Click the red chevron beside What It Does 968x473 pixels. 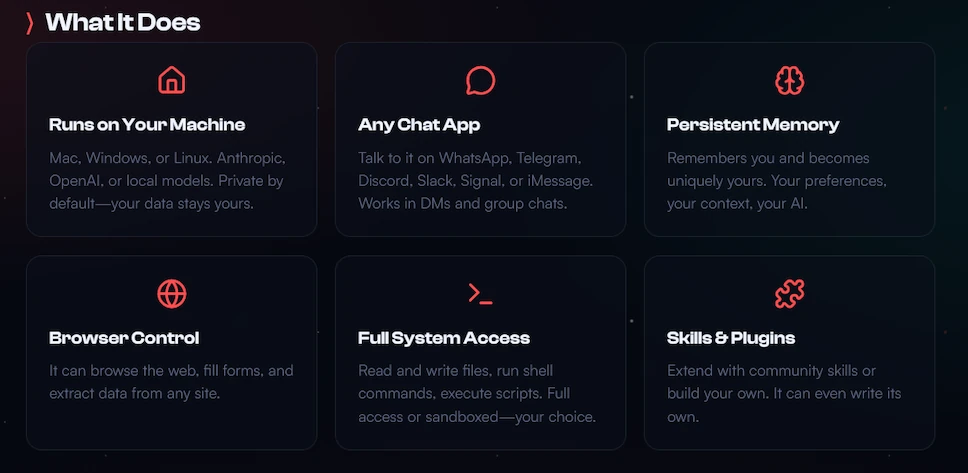tap(30, 22)
